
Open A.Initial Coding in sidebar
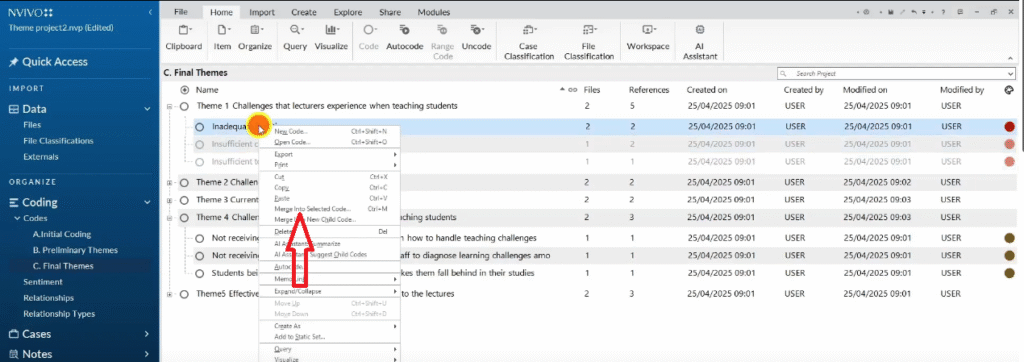pos(61,234)
